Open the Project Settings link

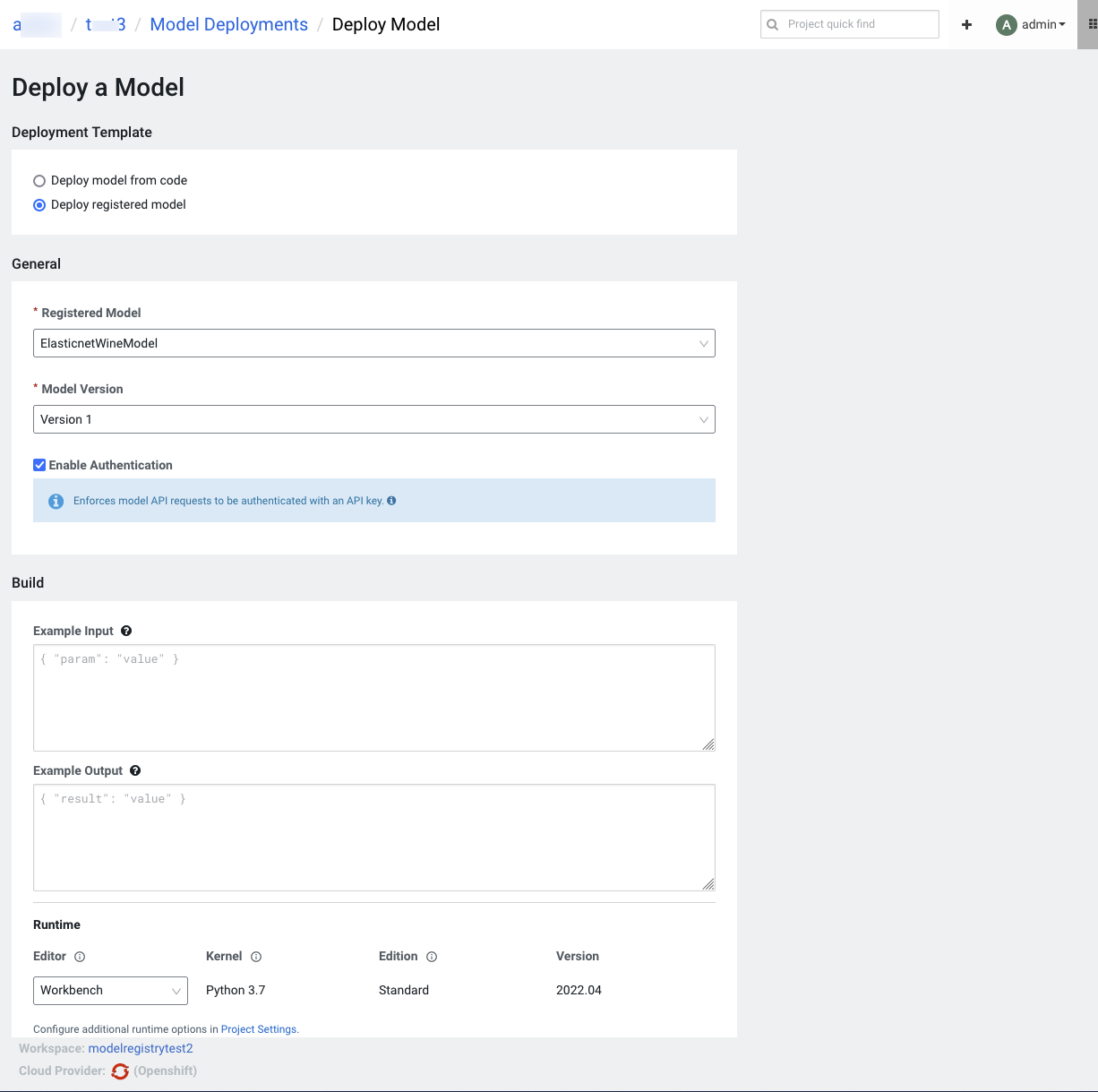[x=258, y=1029]
